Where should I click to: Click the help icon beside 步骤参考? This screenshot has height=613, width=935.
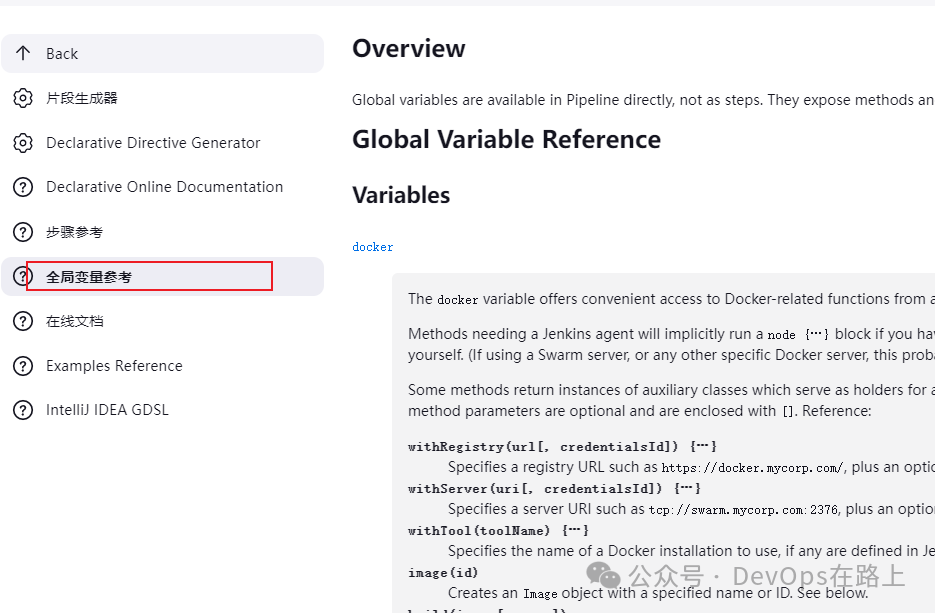point(23,232)
